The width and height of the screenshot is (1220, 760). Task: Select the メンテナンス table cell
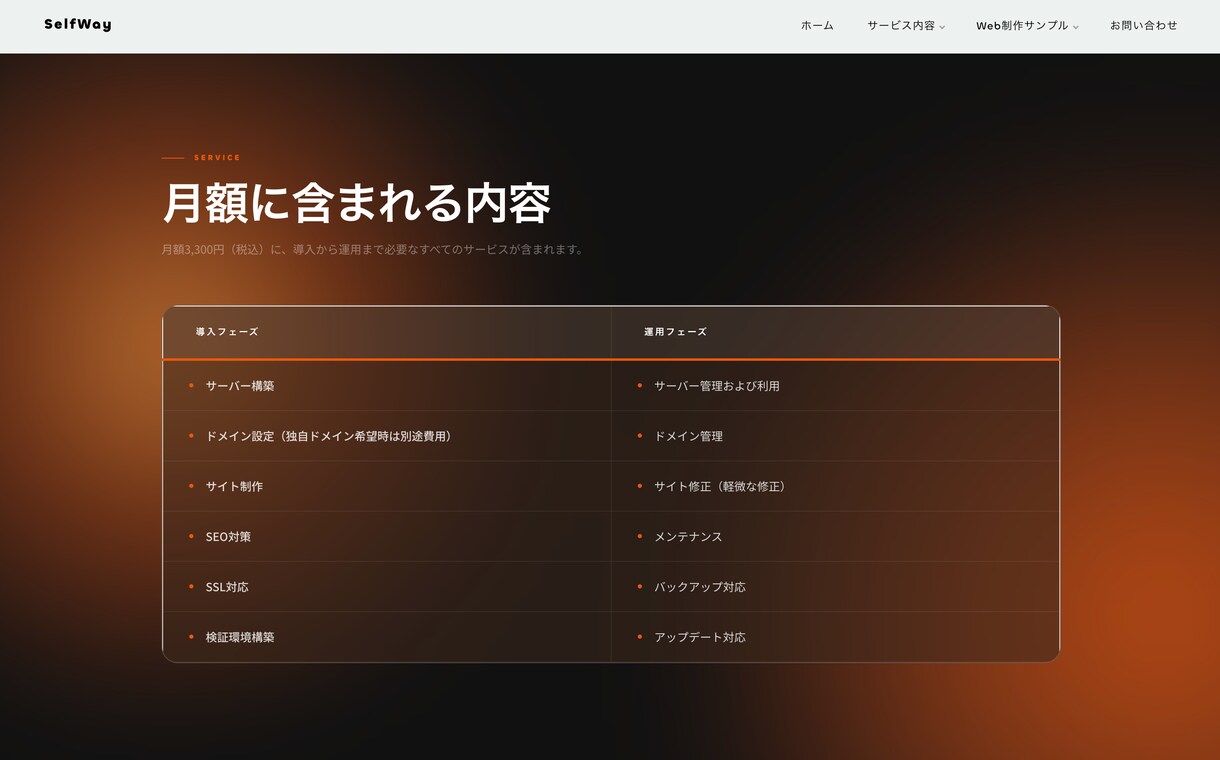(835, 537)
